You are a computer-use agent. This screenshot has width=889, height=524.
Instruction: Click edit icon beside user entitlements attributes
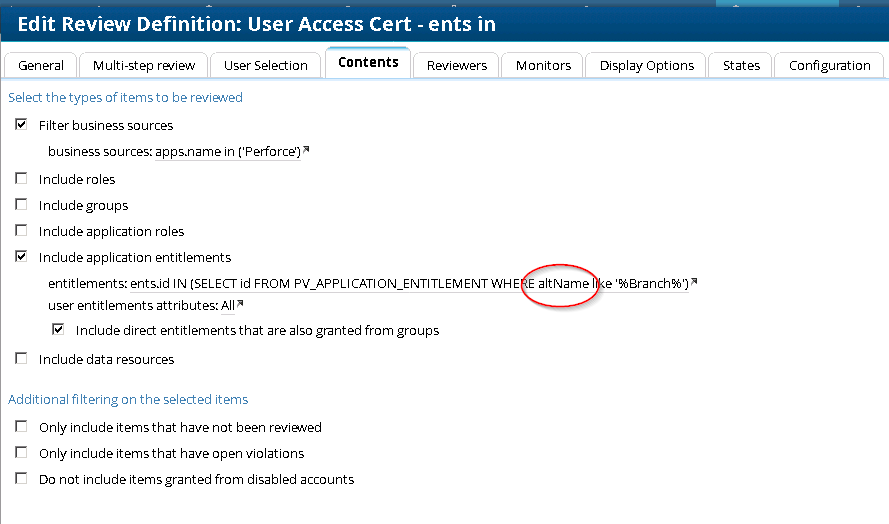(x=240, y=304)
